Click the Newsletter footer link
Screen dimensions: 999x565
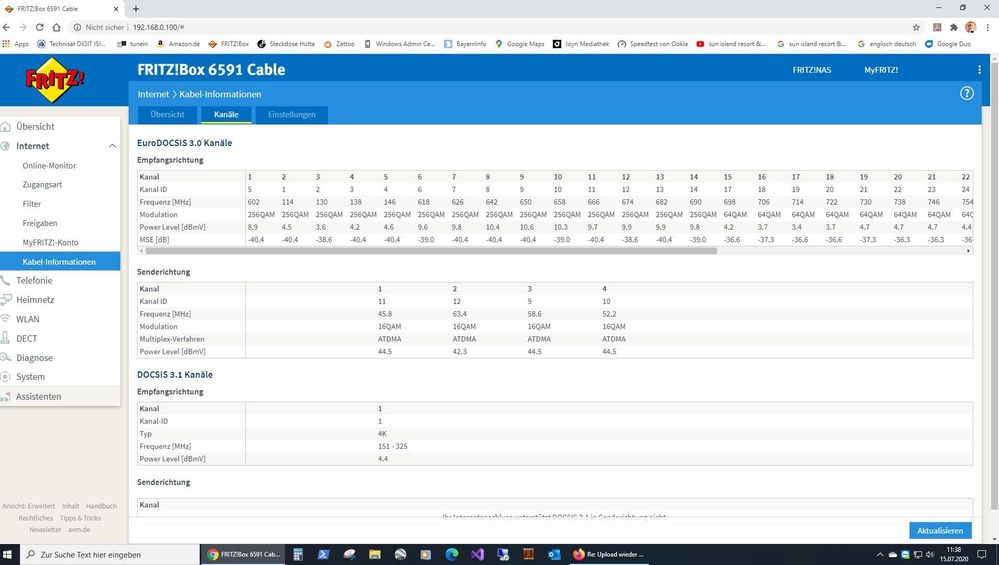point(45,529)
